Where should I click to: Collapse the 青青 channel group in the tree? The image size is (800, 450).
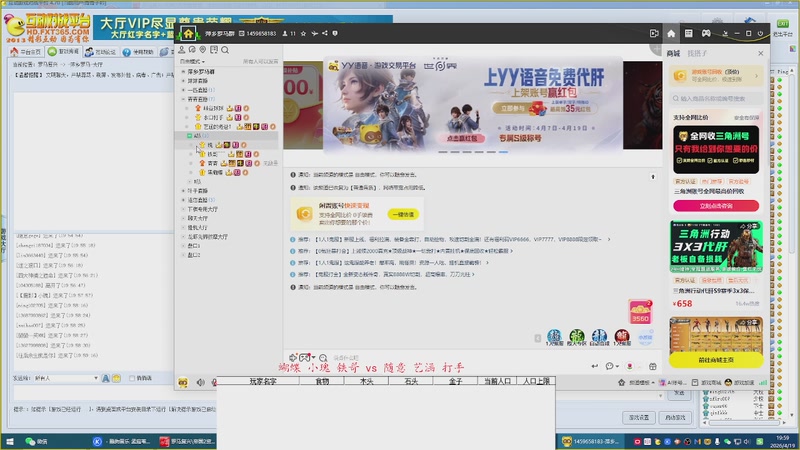pos(183,99)
